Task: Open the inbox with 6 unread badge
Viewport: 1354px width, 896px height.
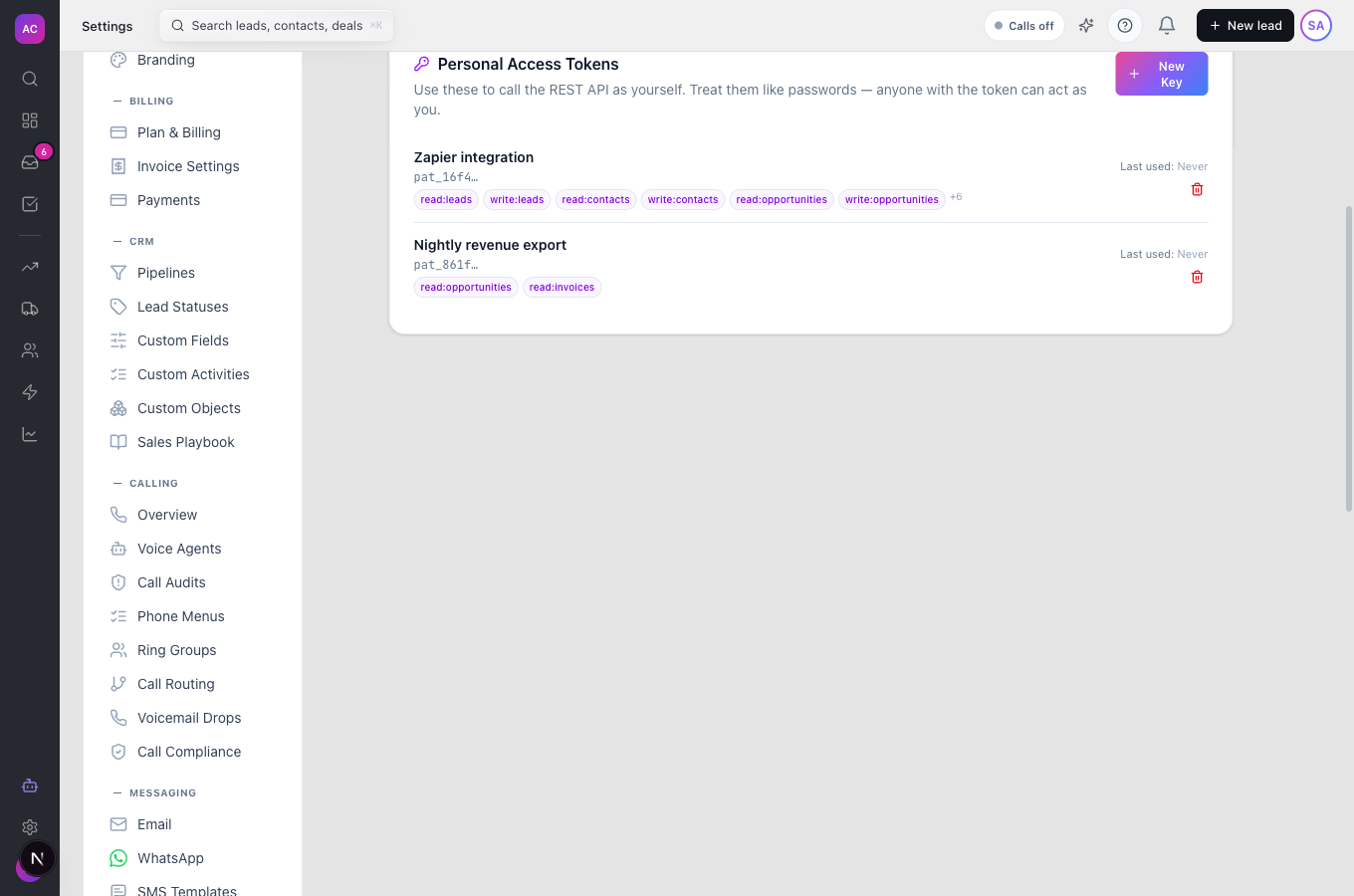Action: point(30,162)
